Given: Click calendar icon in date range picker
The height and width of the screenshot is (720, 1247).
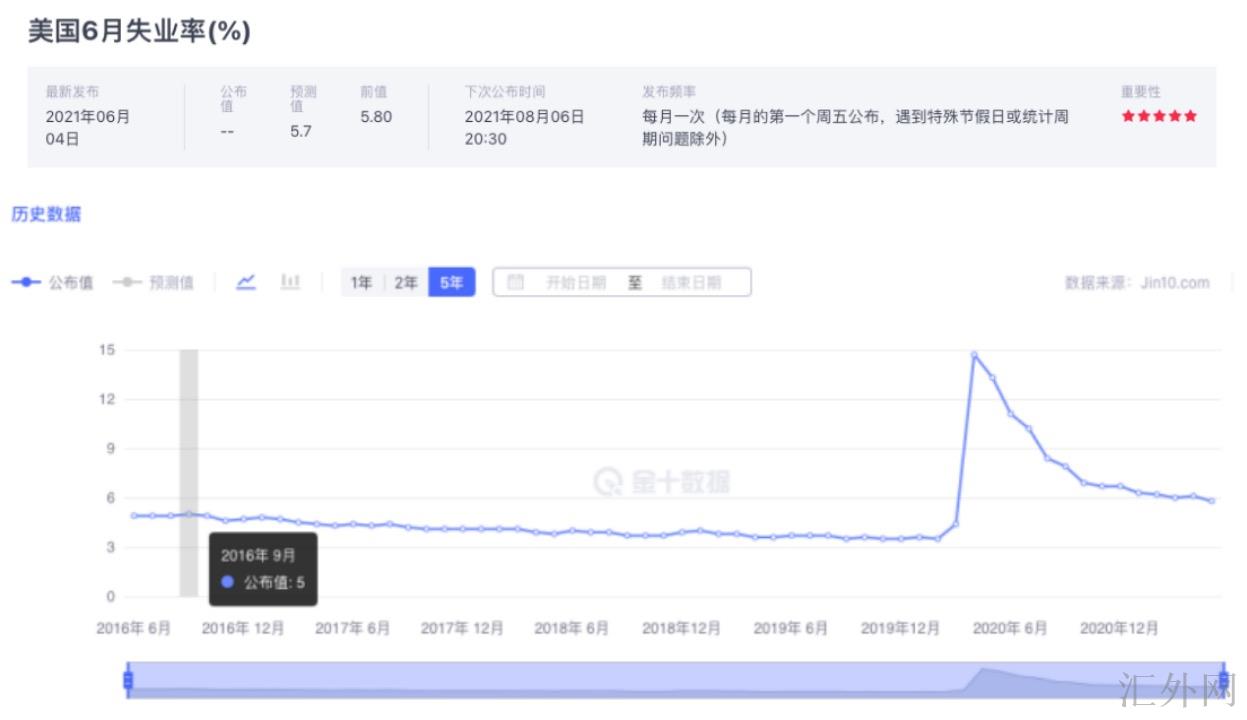Looking at the screenshot, I should pyautogui.click(x=516, y=283).
